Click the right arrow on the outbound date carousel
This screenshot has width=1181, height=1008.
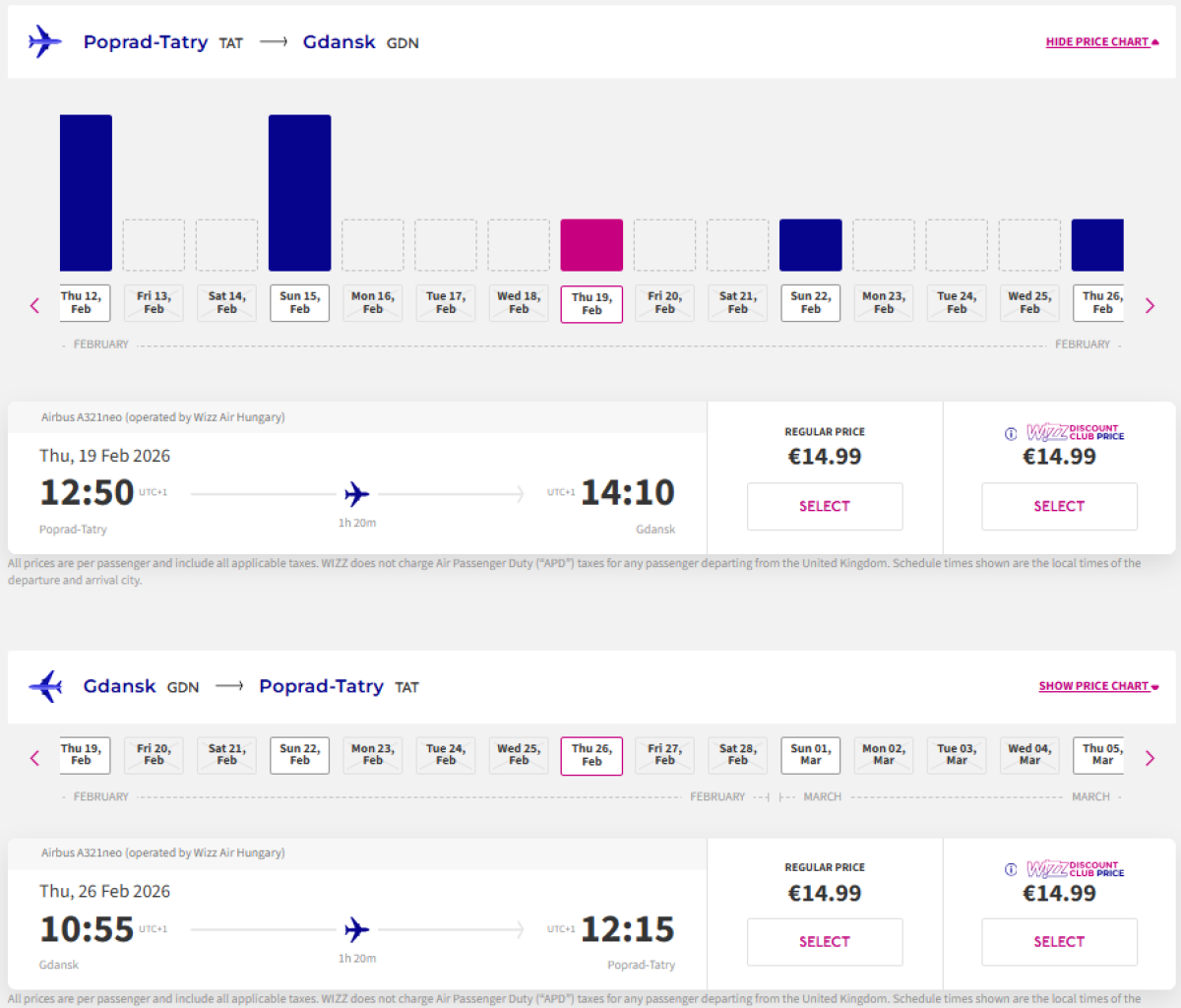1150,305
